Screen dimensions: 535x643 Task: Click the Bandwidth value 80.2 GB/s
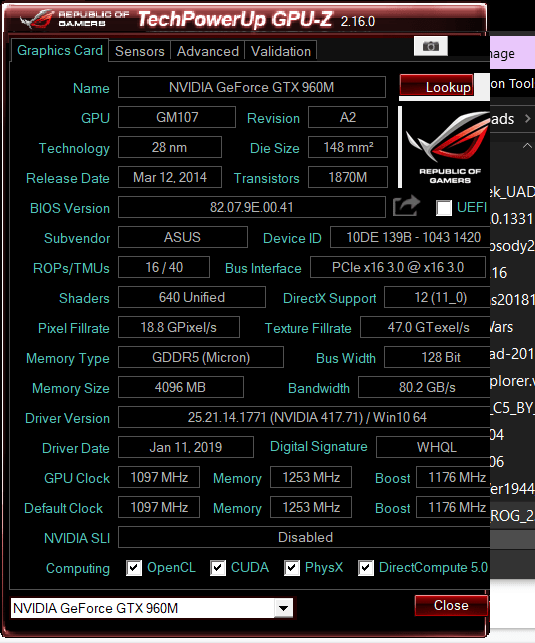(424, 387)
